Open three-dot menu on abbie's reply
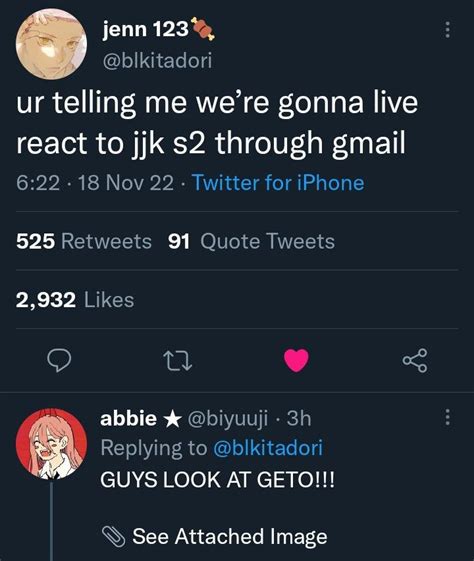 (447, 417)
